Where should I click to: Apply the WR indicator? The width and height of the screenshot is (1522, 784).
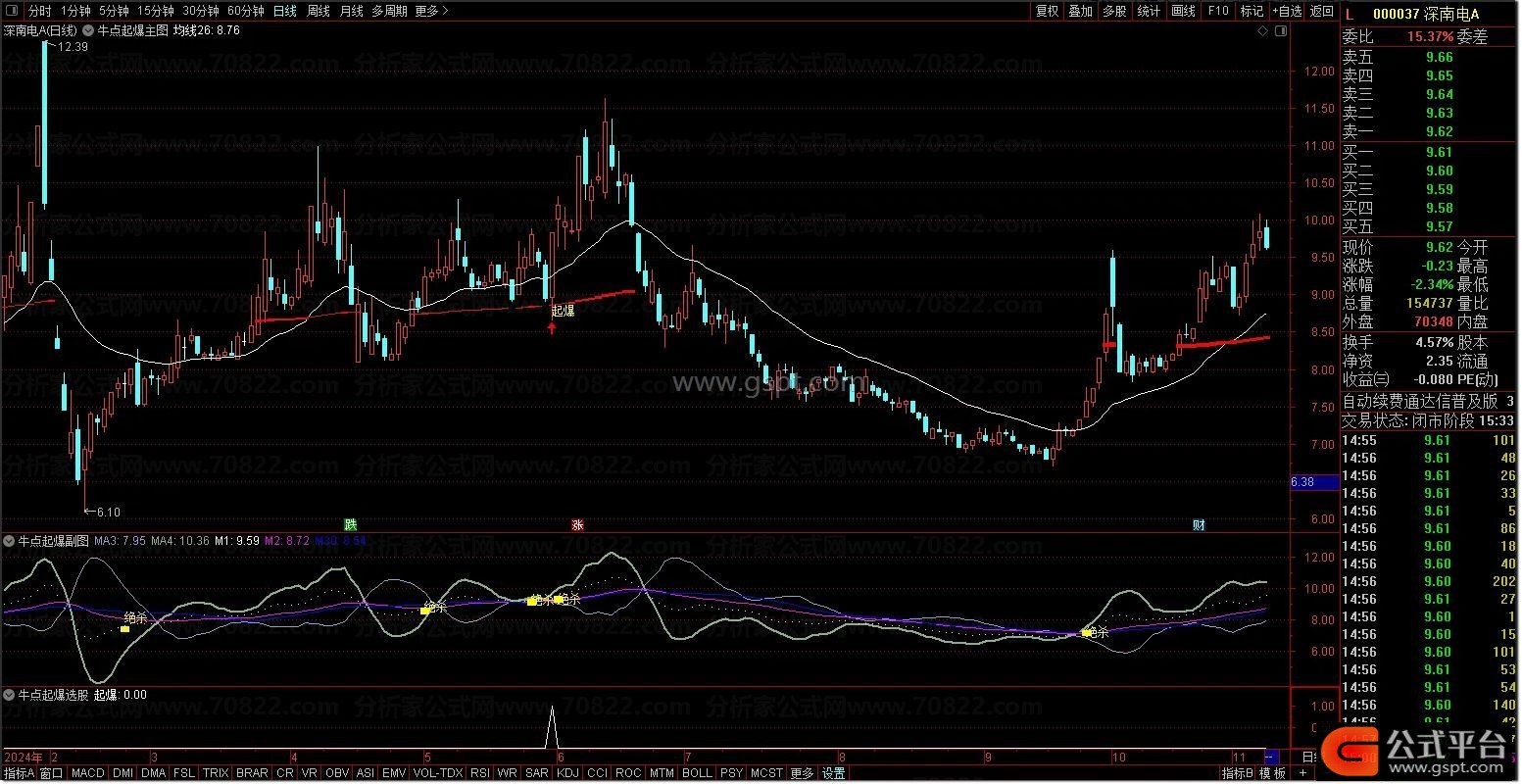508,773
